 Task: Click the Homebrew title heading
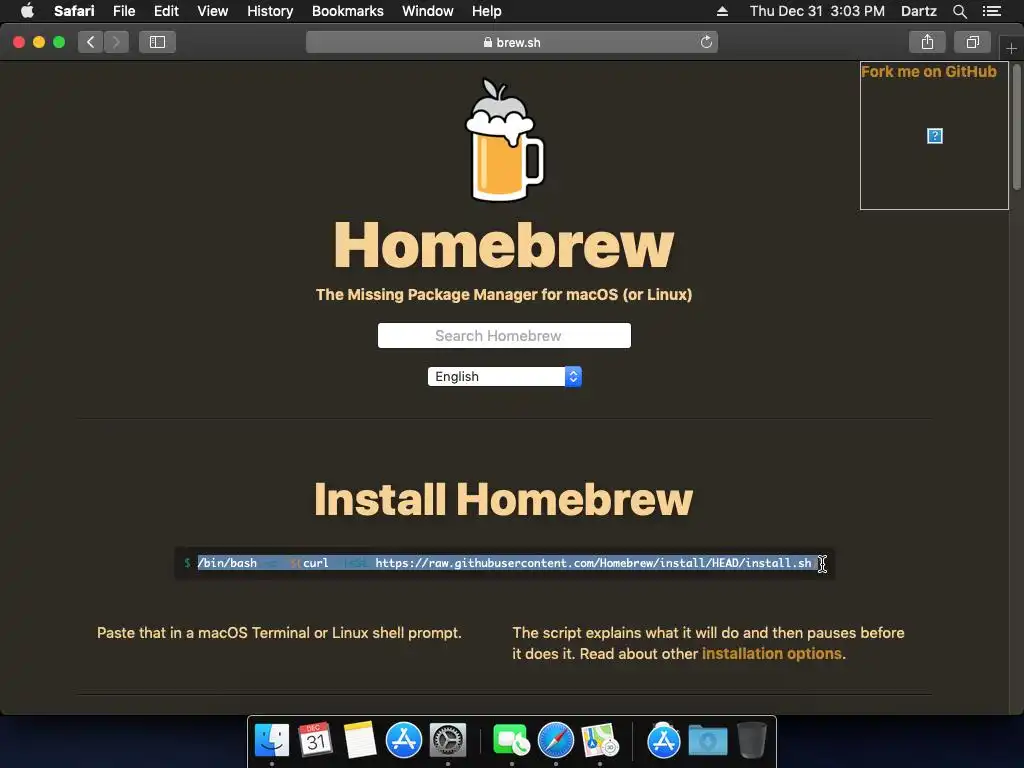504,246
